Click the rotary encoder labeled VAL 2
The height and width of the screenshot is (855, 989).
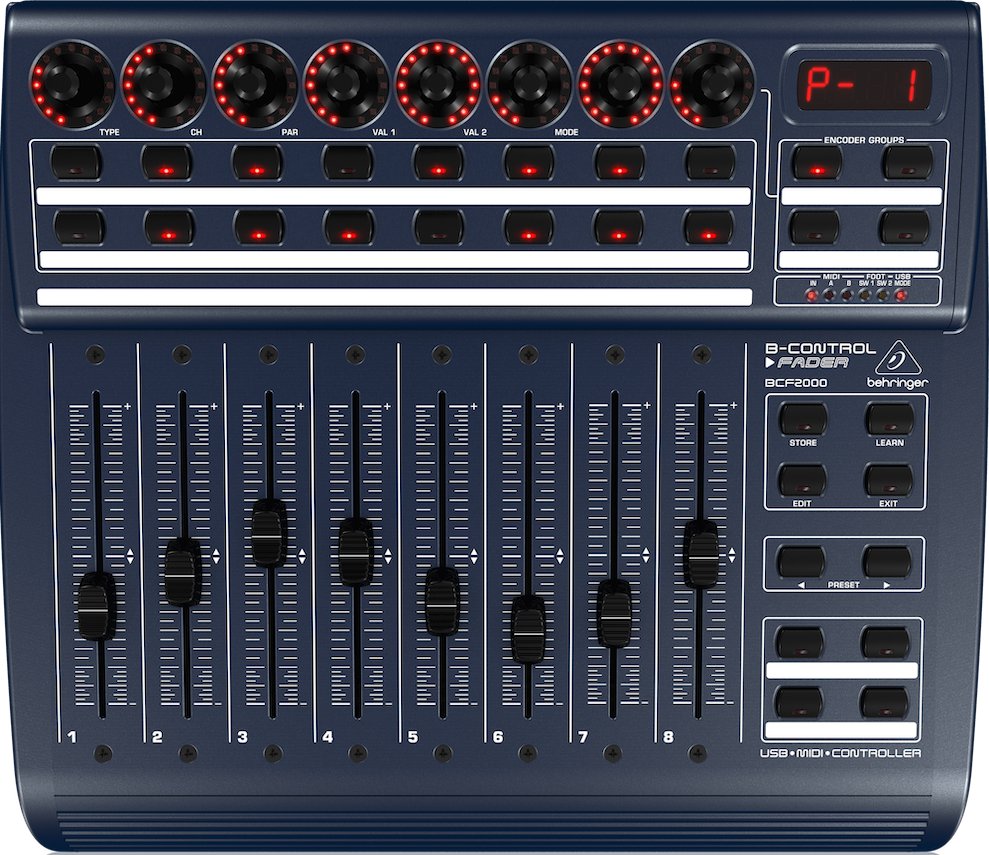[438, 84]
